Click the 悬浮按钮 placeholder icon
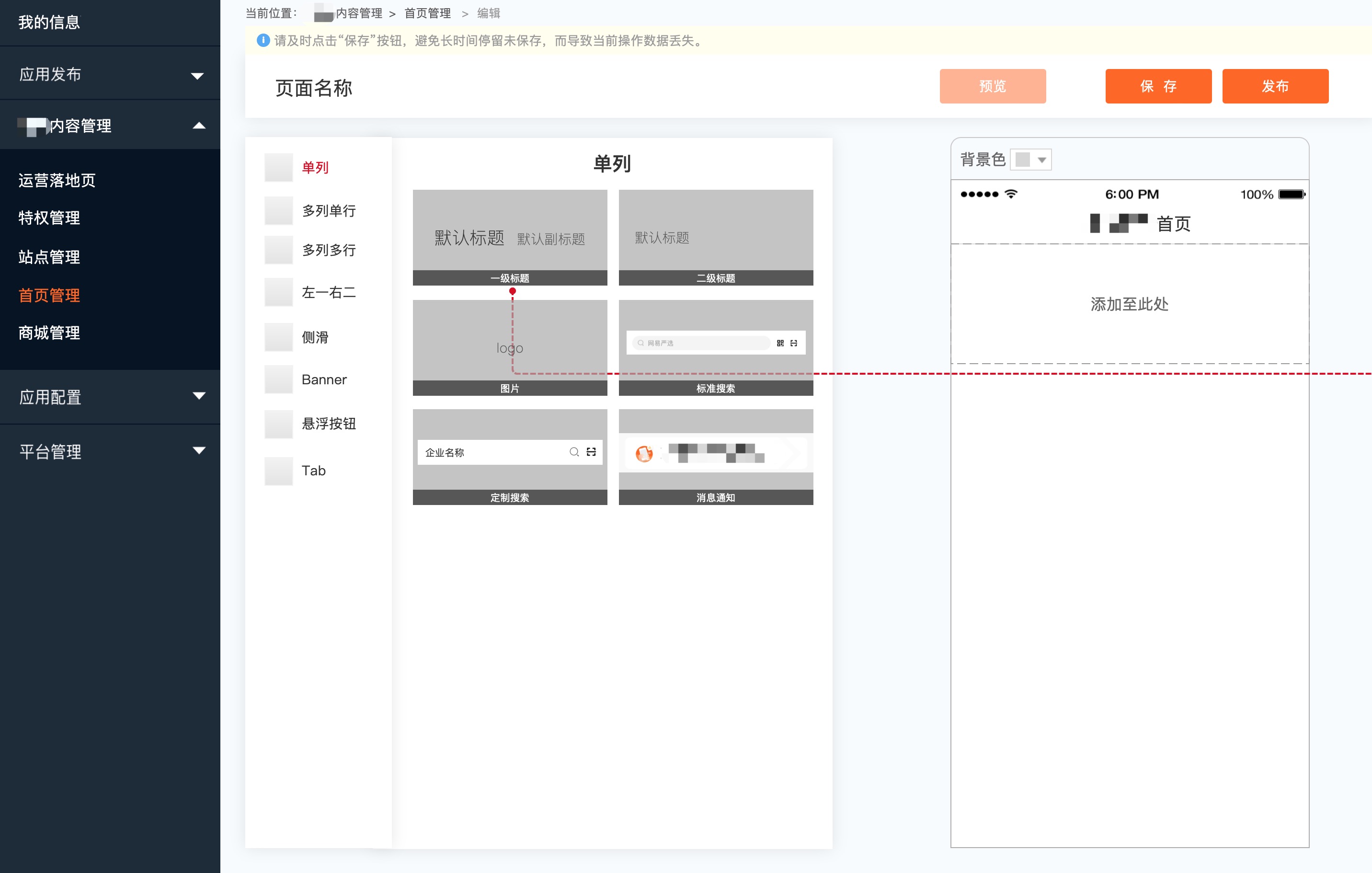1372x873 pixels. click(279, 424)
